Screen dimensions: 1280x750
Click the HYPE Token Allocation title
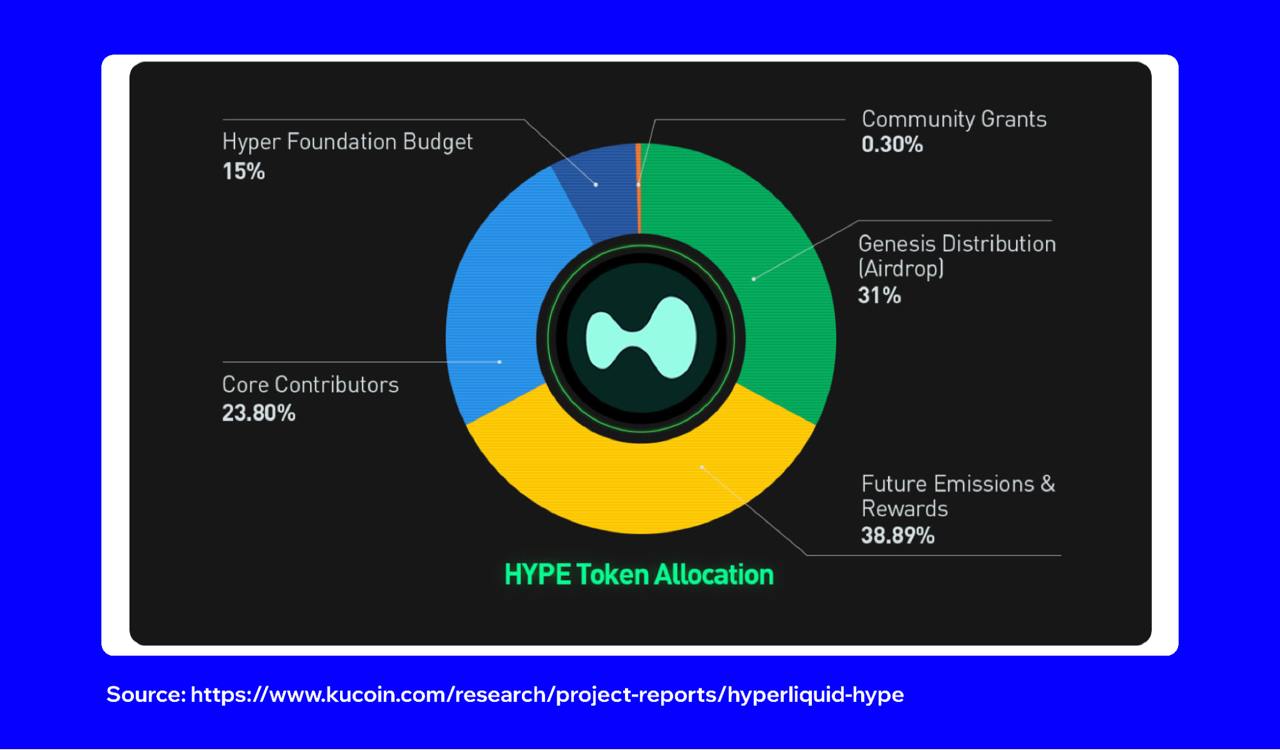coord(639,575)
